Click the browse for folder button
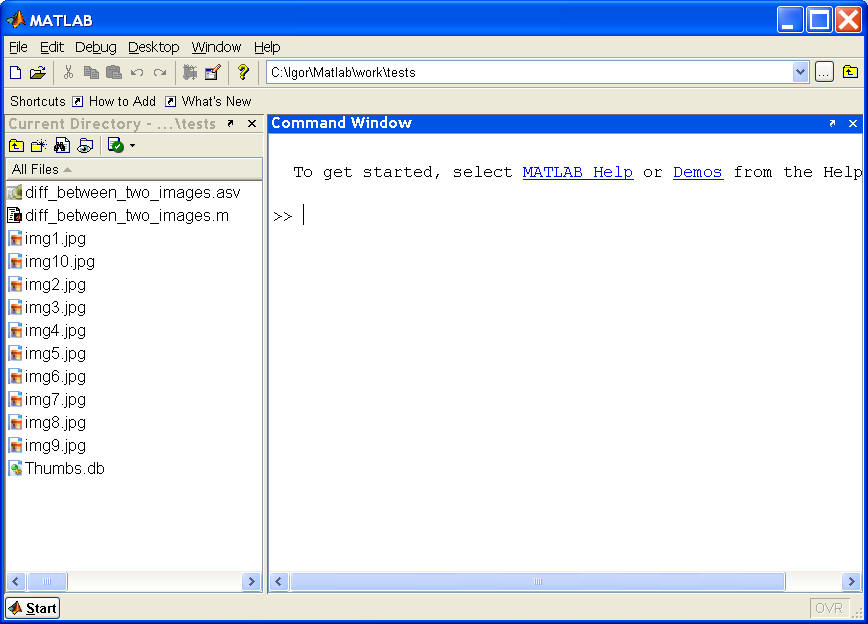 tap(824, 73)
